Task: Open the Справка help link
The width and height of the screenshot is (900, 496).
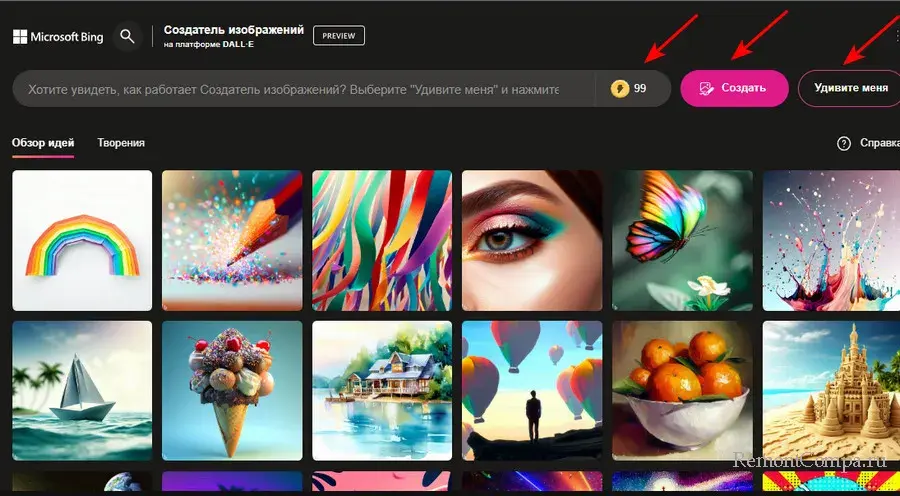Action: coord(879,143)
